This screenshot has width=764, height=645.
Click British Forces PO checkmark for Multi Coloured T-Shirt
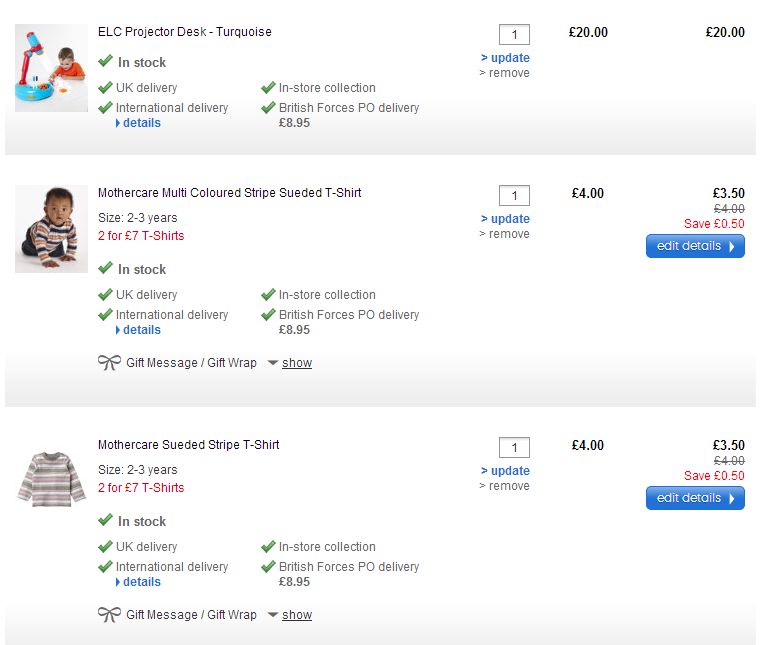[x=268, y=315]
